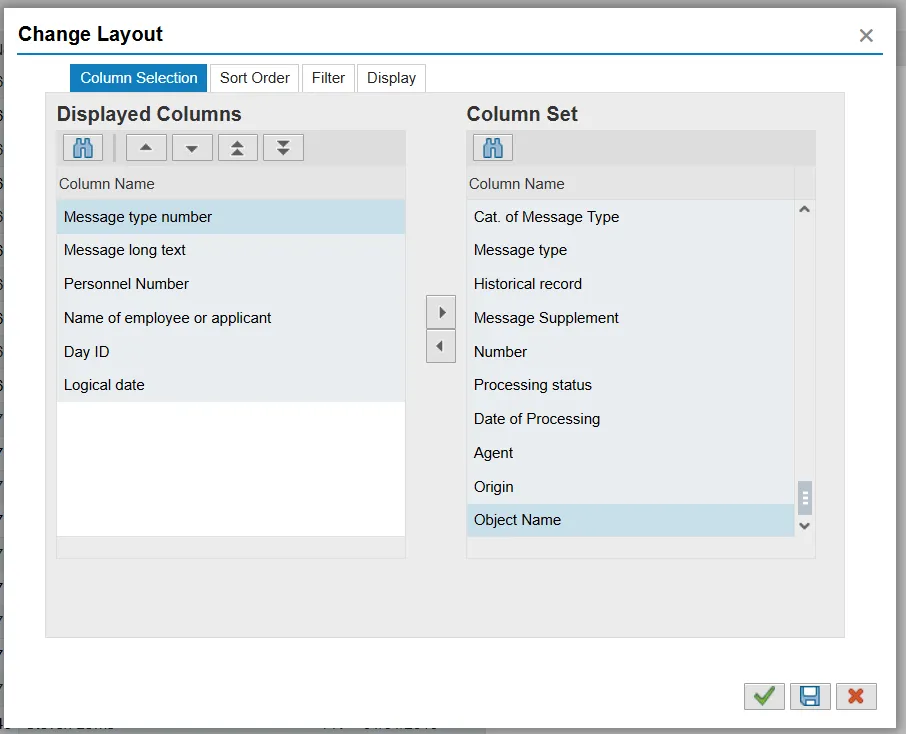Select 'Processing status' in Column Set

(x=630, y=385)
